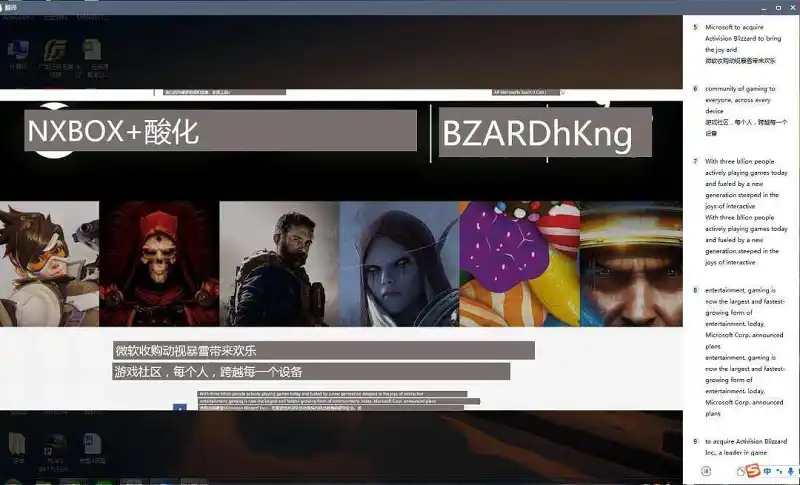
Task: Select the 游戏社区，每个人 overlay line
Action: (x=311, y=371)
